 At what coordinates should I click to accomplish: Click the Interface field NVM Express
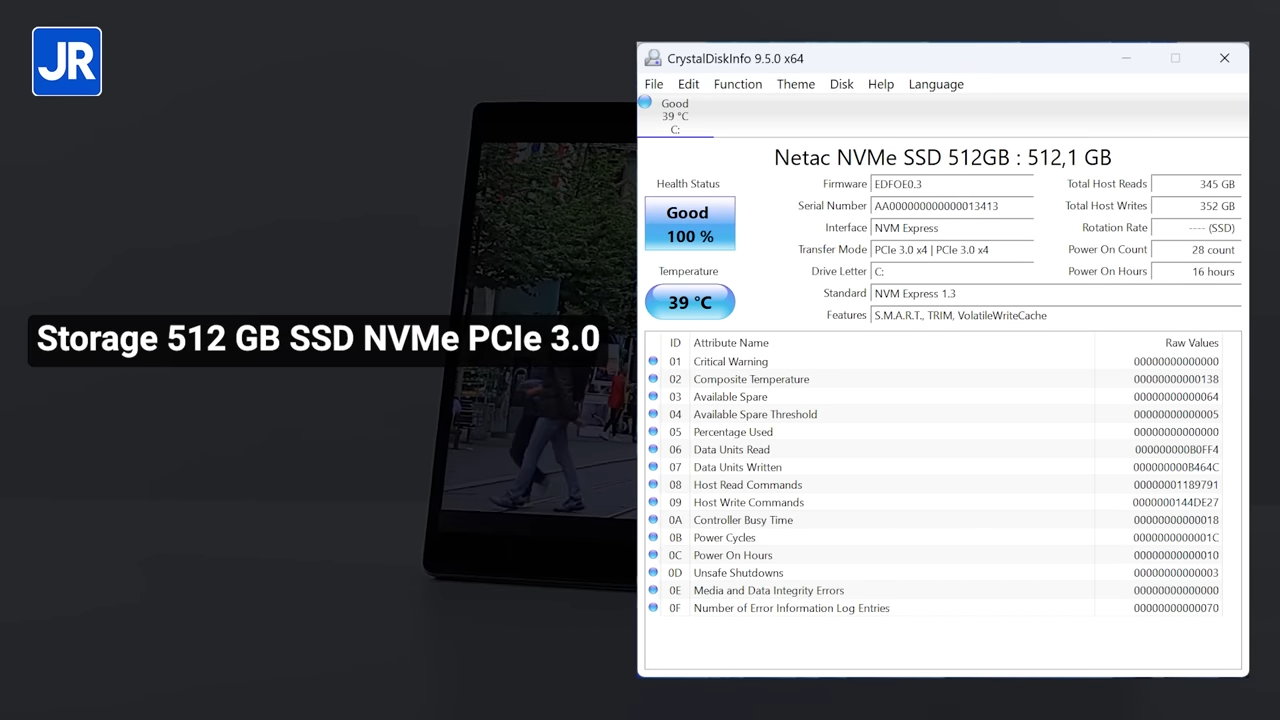click(x=952, y=228)
